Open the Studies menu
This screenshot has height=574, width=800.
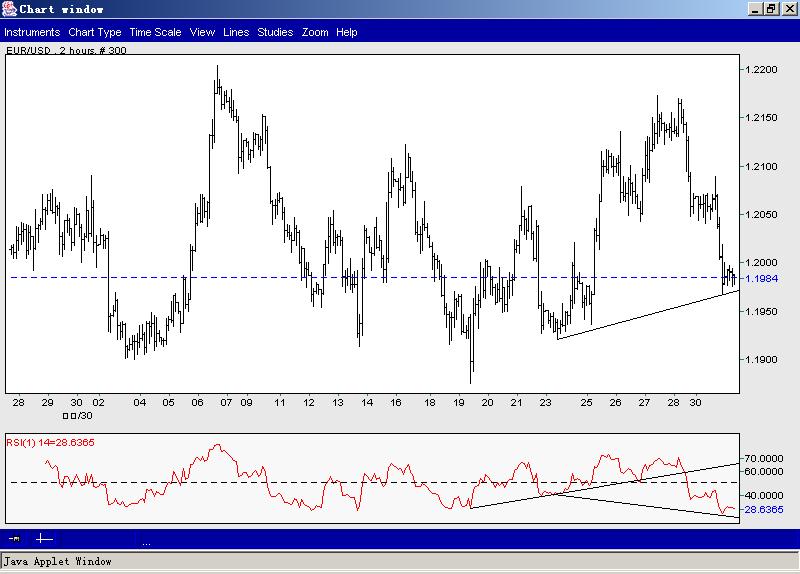click(x=275, y=32)
